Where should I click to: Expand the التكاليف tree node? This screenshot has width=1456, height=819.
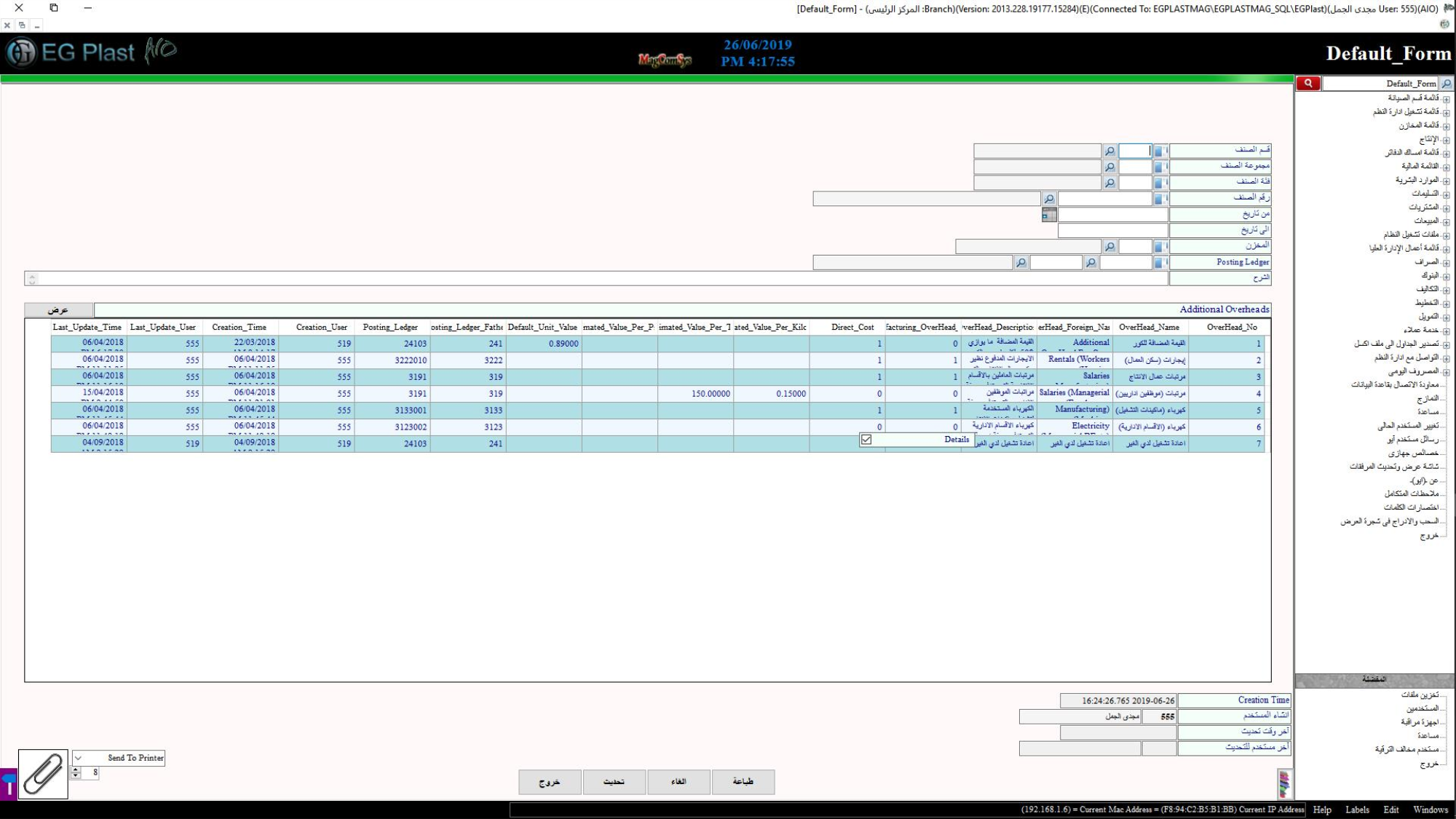pyautogui.click(x=1447, y=290)
